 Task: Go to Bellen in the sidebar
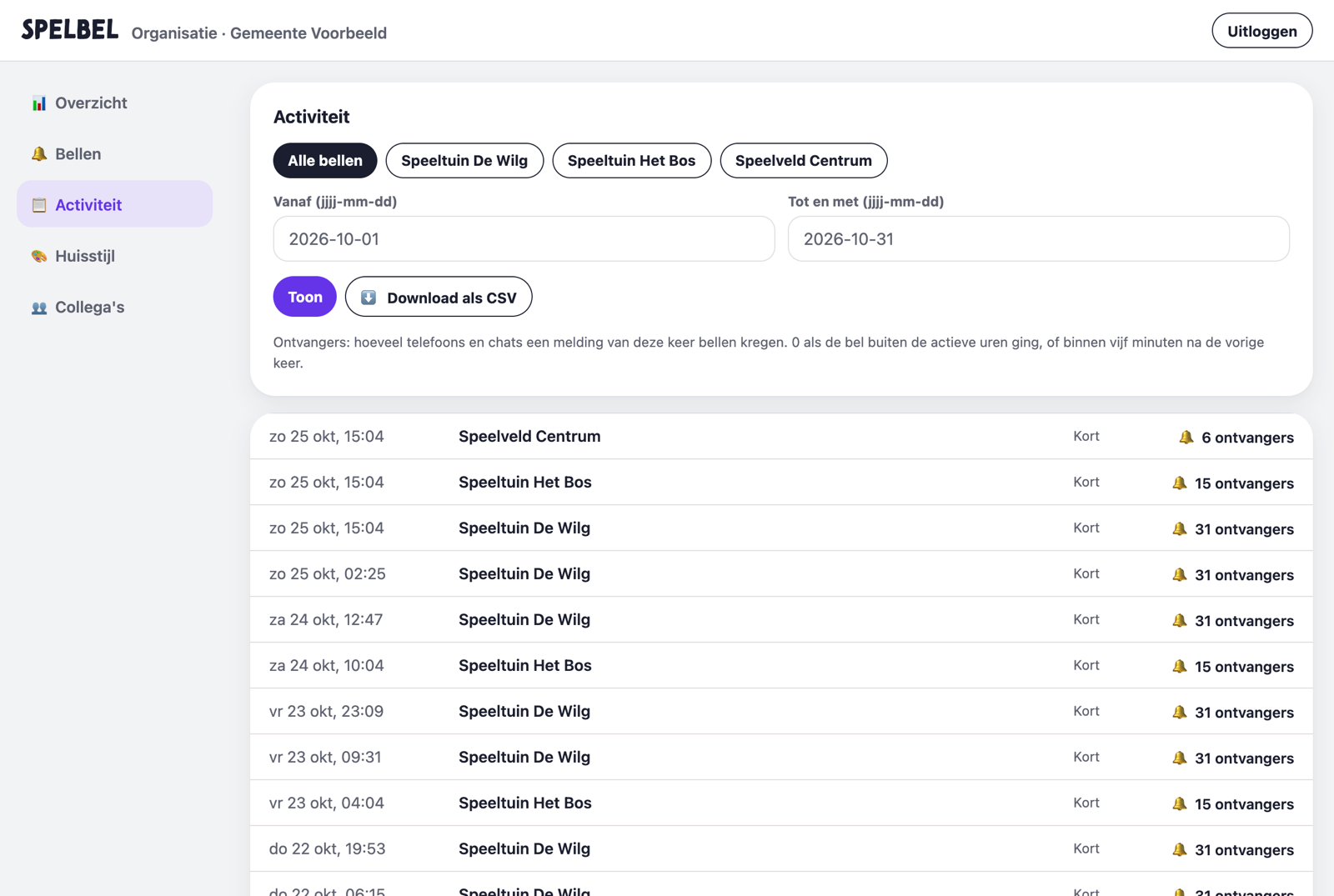[x=115, y=153]
